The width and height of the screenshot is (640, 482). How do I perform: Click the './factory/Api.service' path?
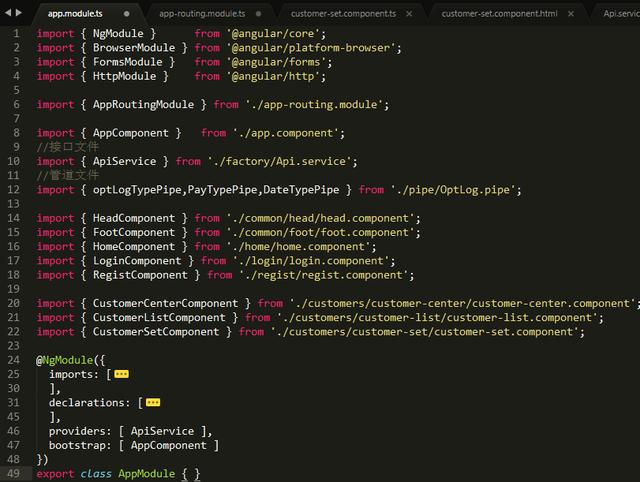[x=280, y=161]
